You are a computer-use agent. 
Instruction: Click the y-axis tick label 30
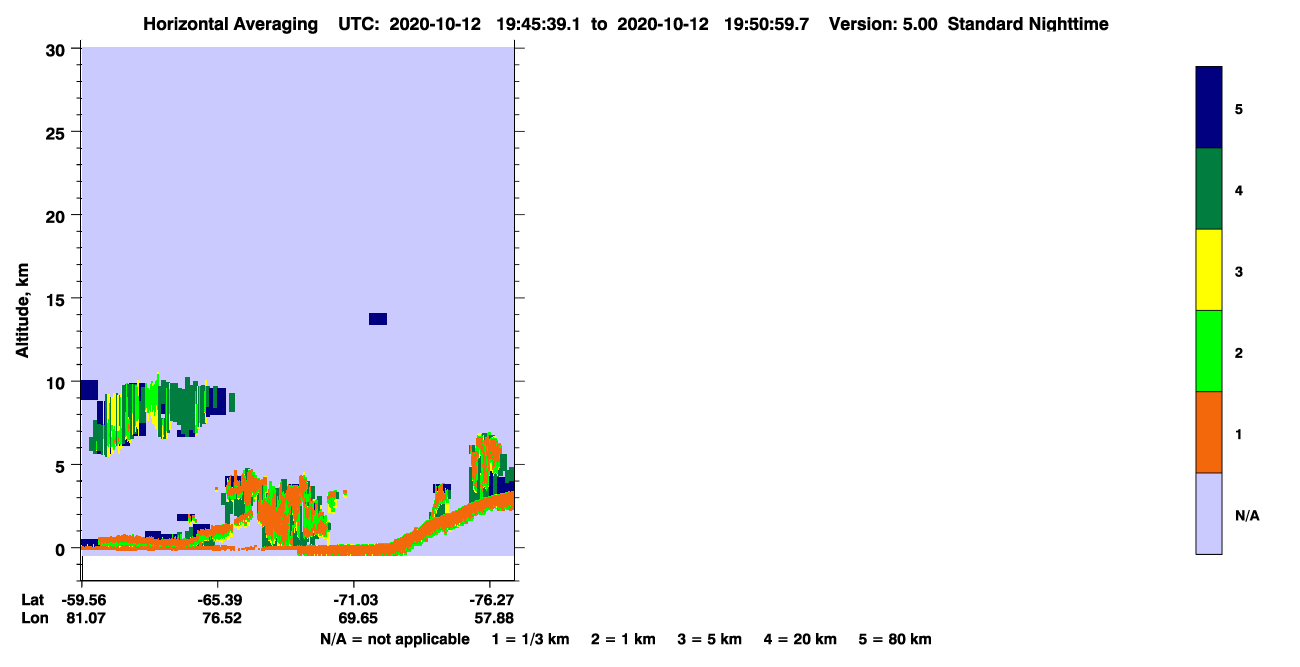pyautogui.click(x=57, y=49)
